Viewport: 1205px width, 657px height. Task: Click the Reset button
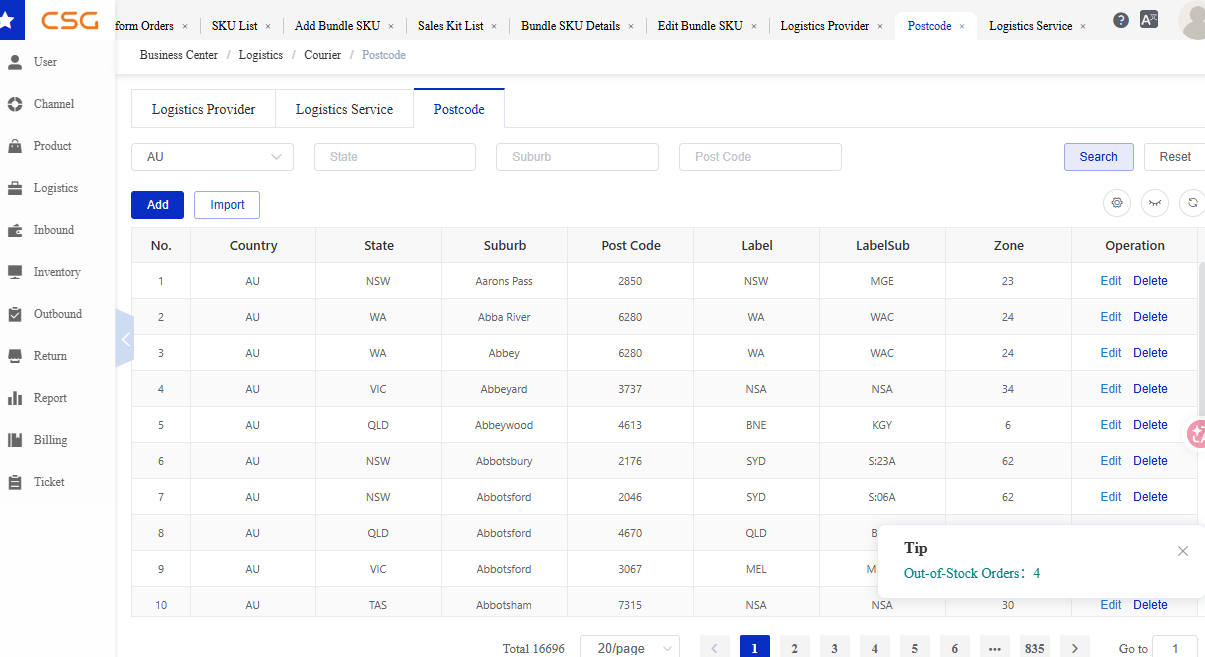click(1175, 157)
